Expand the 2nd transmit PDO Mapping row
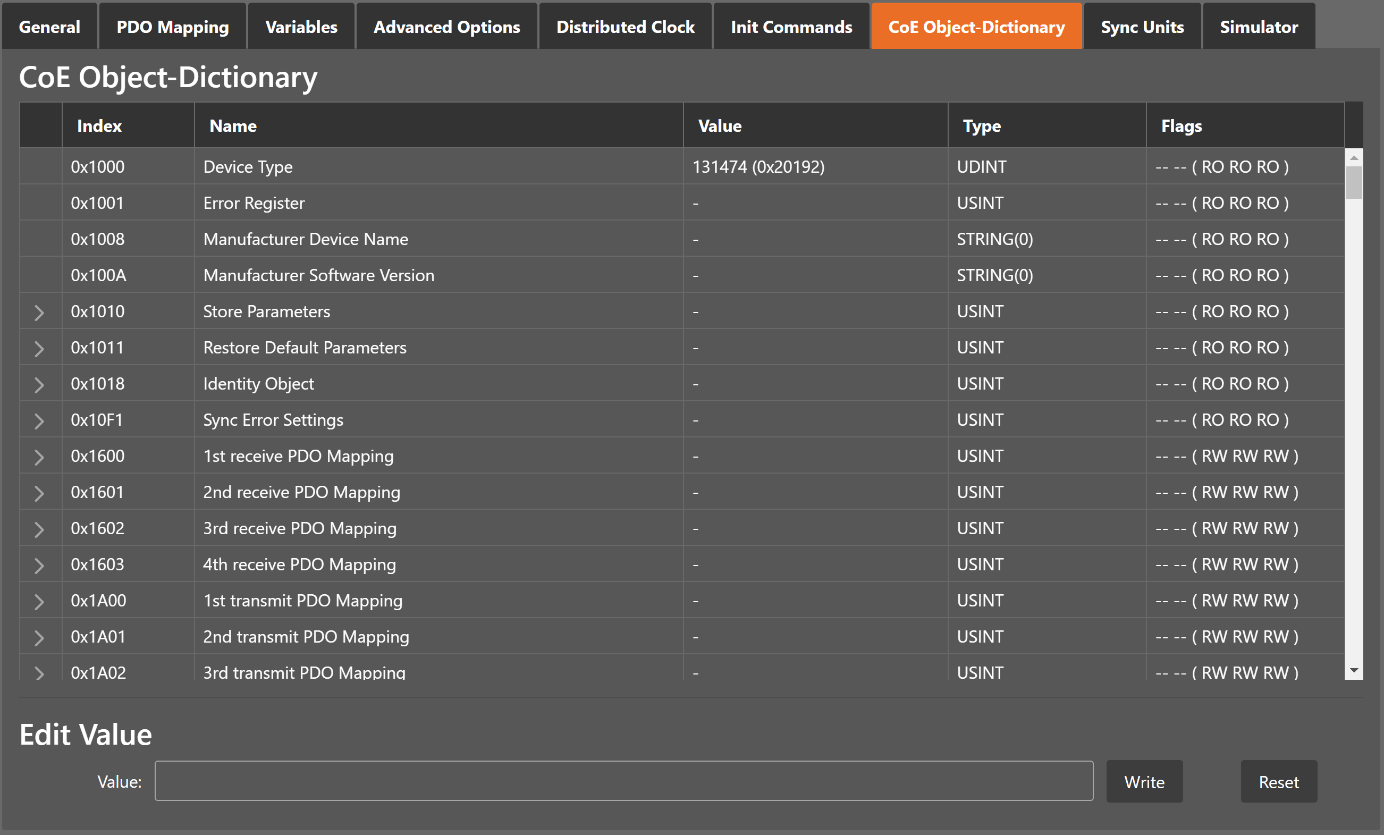This screenshot has height=835, width=1384. click(x=40, y=637)
